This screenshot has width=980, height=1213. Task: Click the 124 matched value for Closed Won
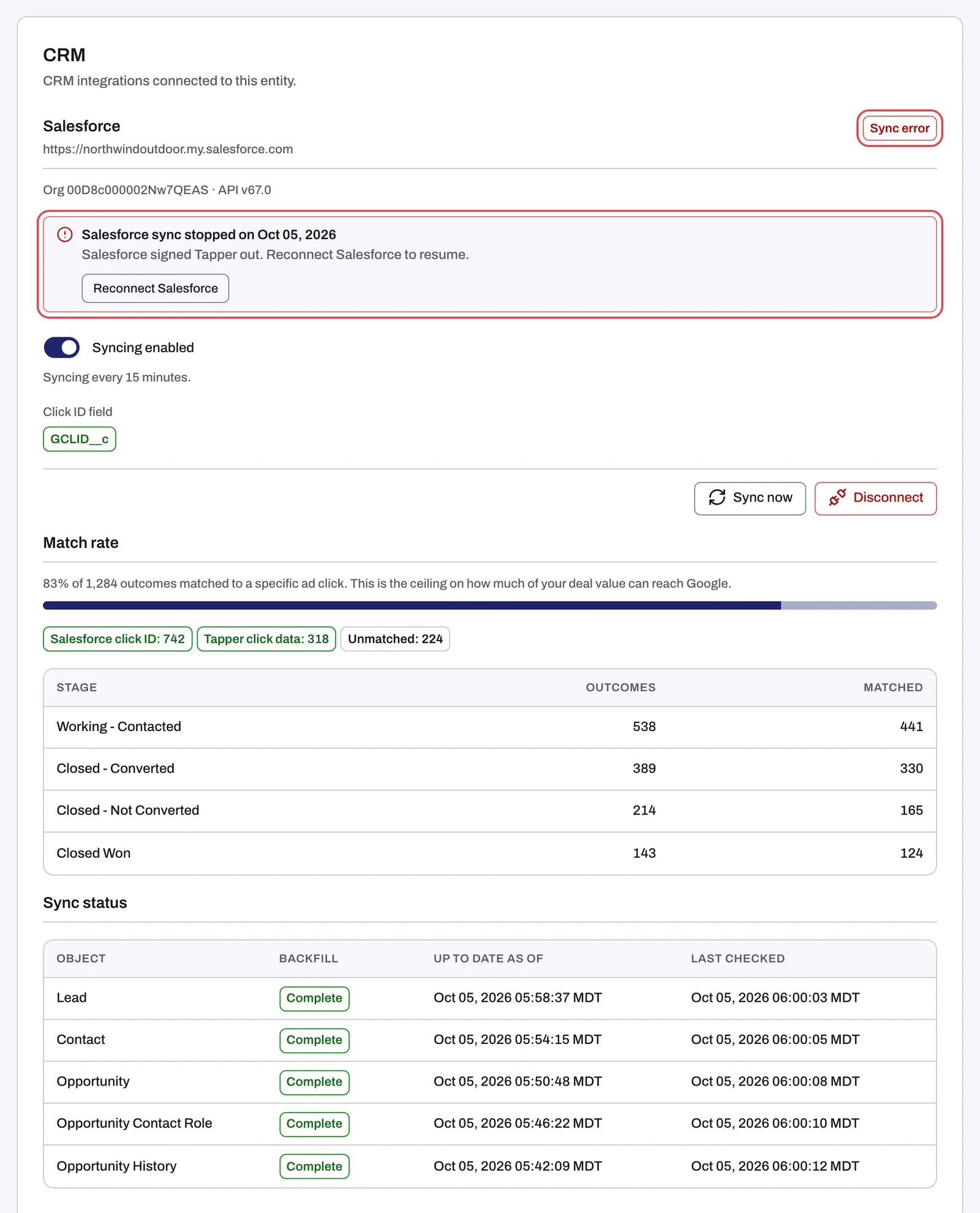coord(911,853)
